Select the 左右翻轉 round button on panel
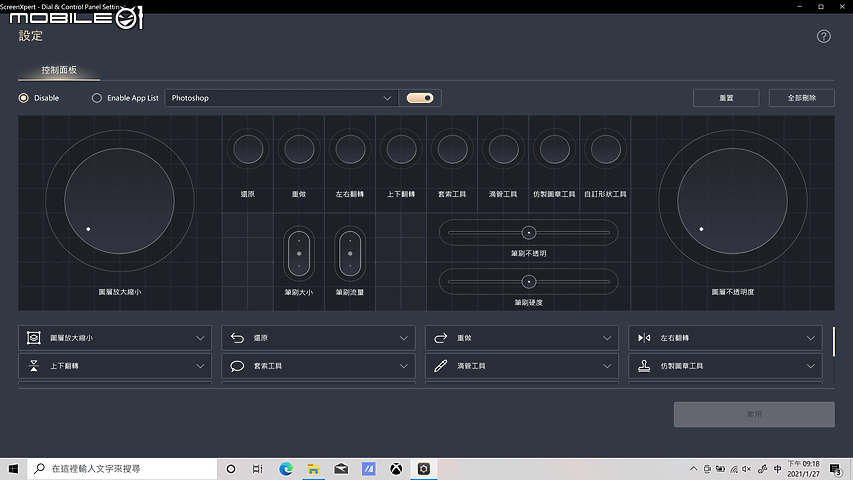The image size is (853, 480). [x=350, y=149]
